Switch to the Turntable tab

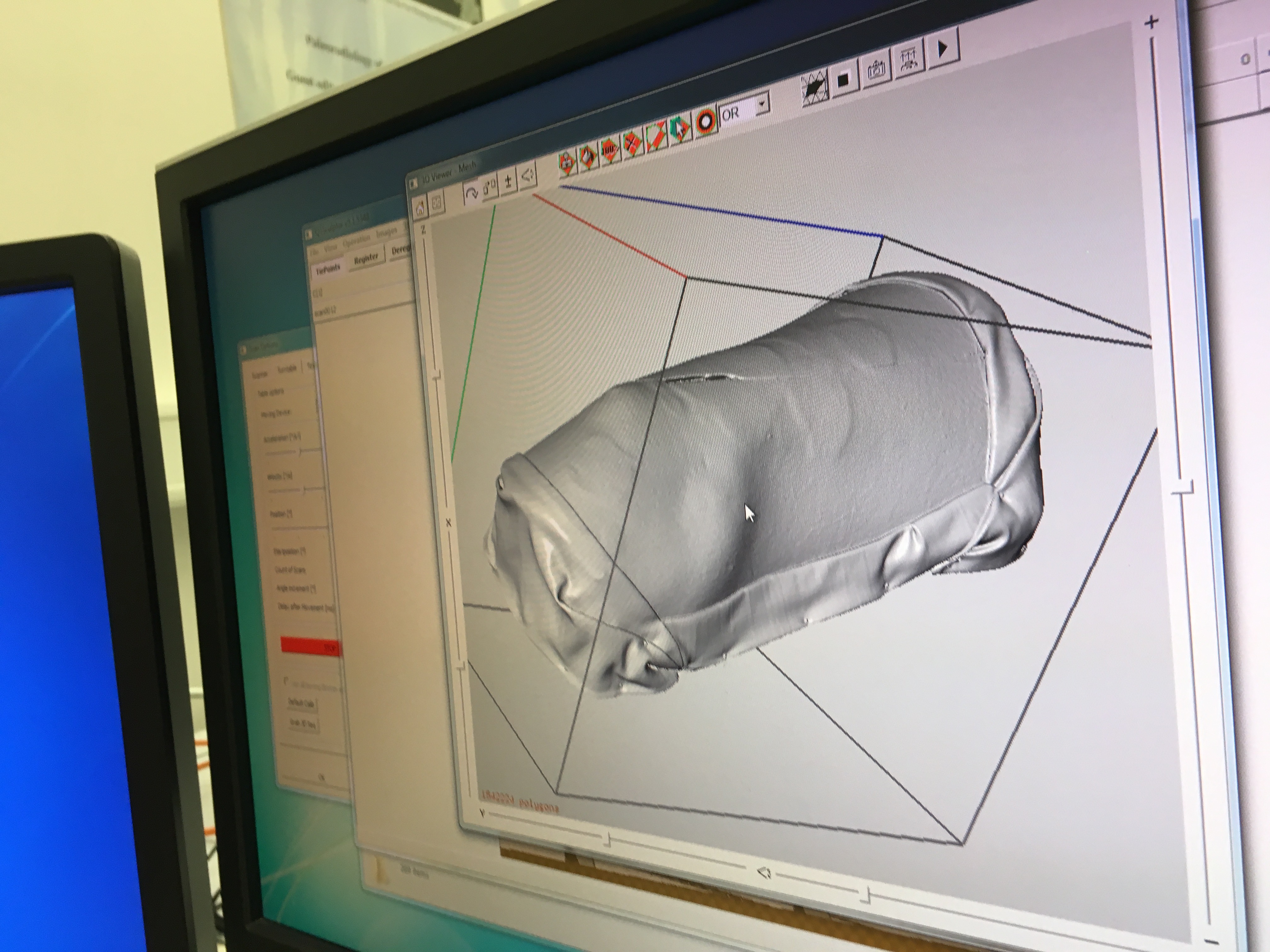pos(287,368)
